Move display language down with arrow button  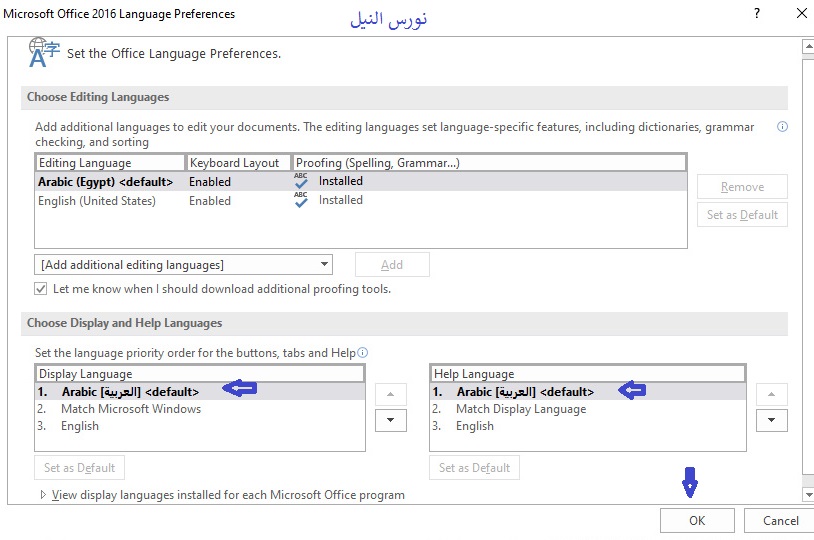pos(390,420)
